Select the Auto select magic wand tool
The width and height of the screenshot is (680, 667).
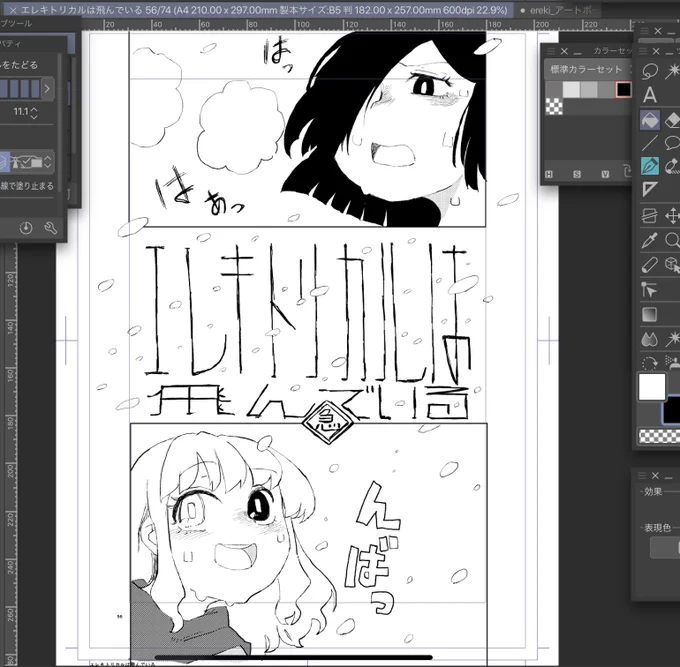click(673, 72)
